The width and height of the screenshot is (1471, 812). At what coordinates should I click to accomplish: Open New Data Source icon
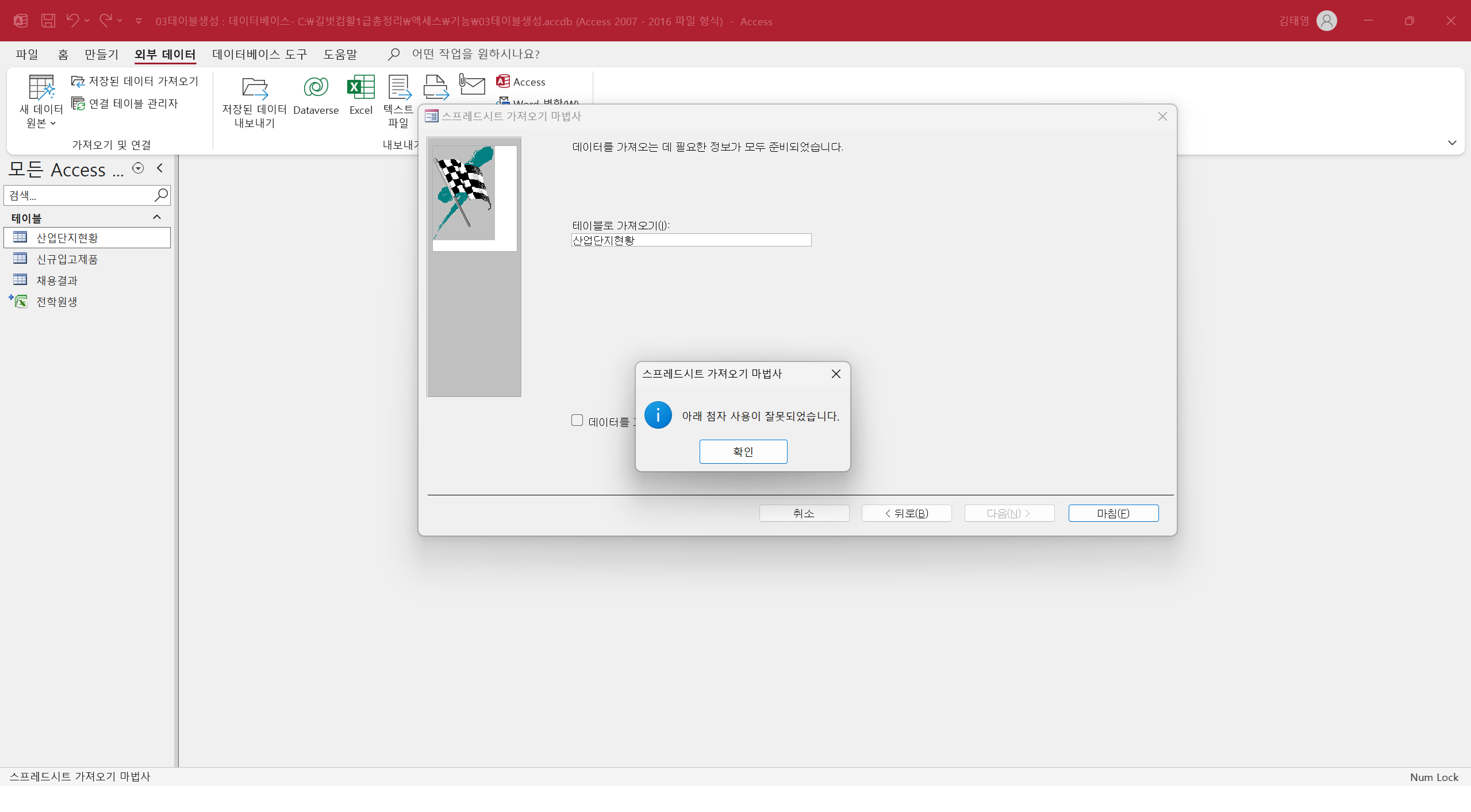(x=41, y=88)
